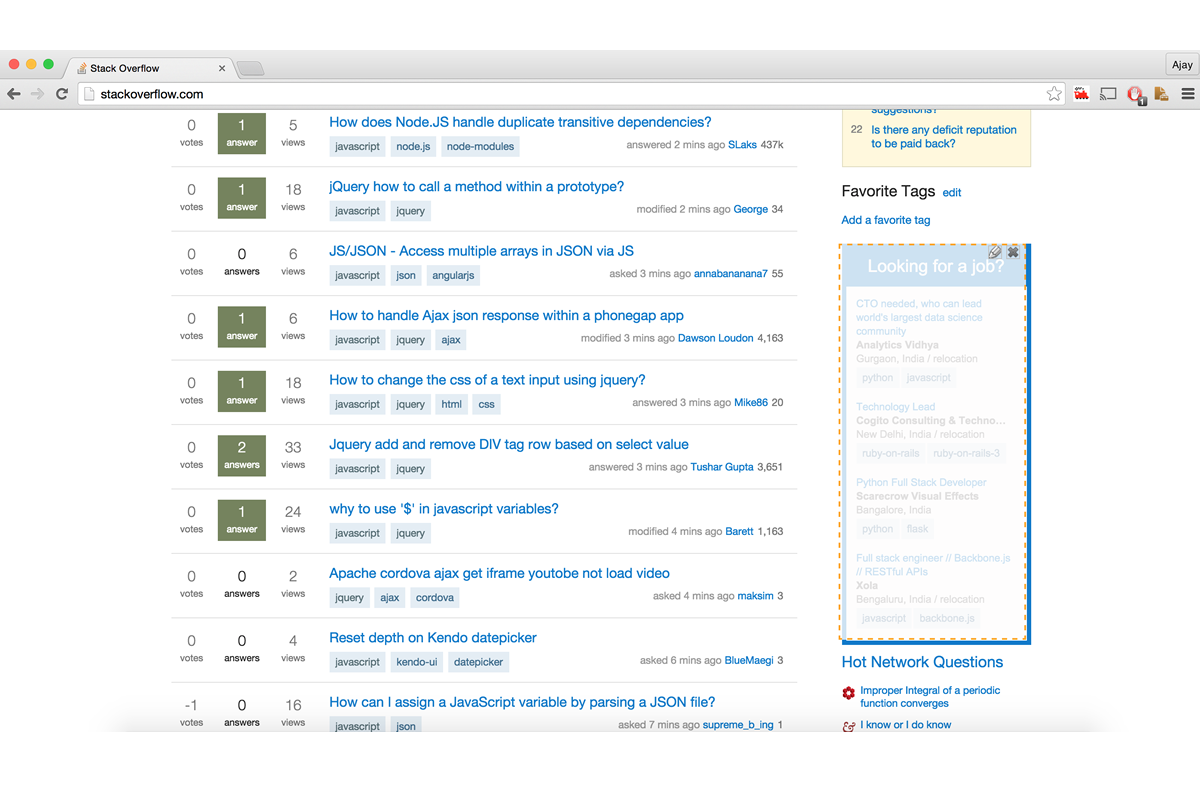Open user annabananana7 profile
This screenshot has height=800, width=1200.
pos(731,275)
